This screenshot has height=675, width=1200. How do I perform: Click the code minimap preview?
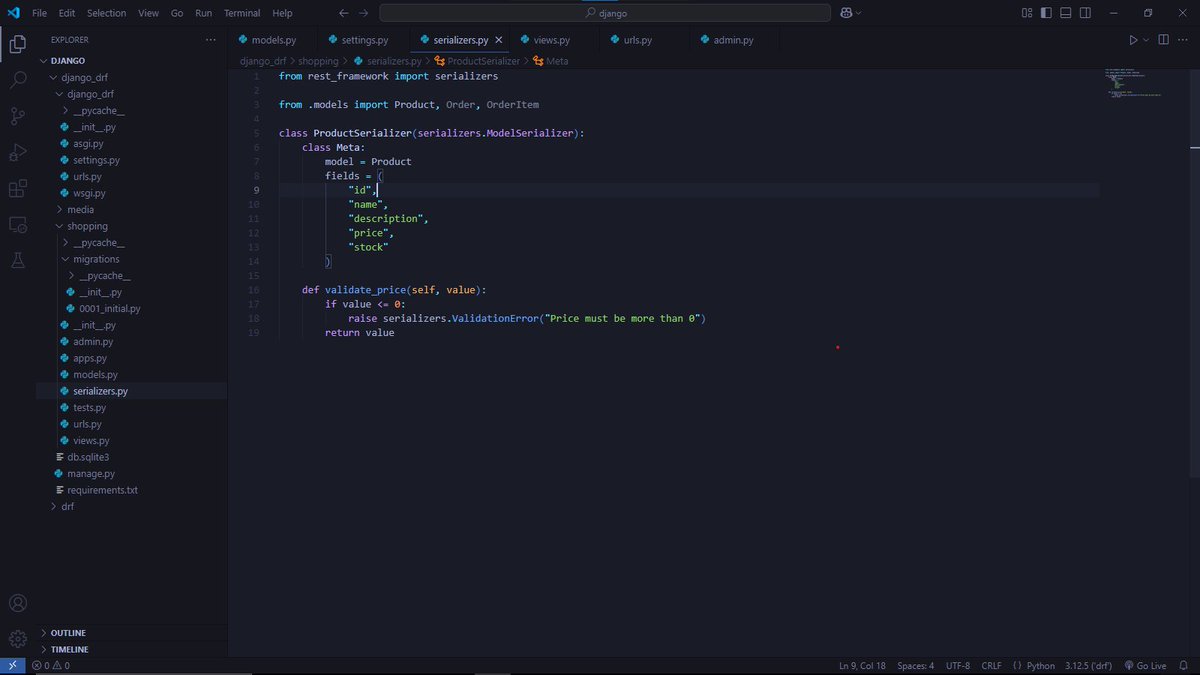pos(1133,85)
